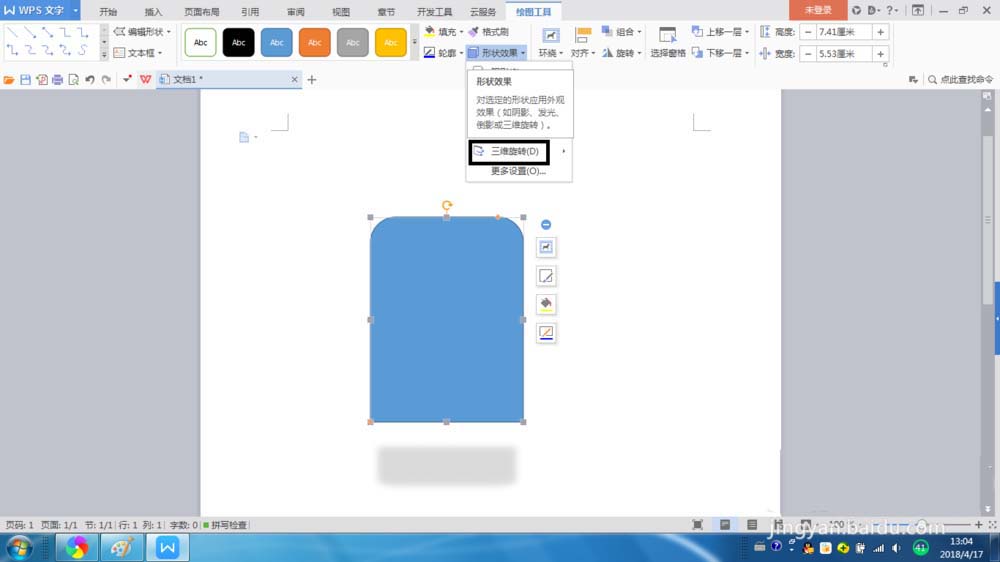Click the height value field 7.41厘米

(x=844, y=32)
